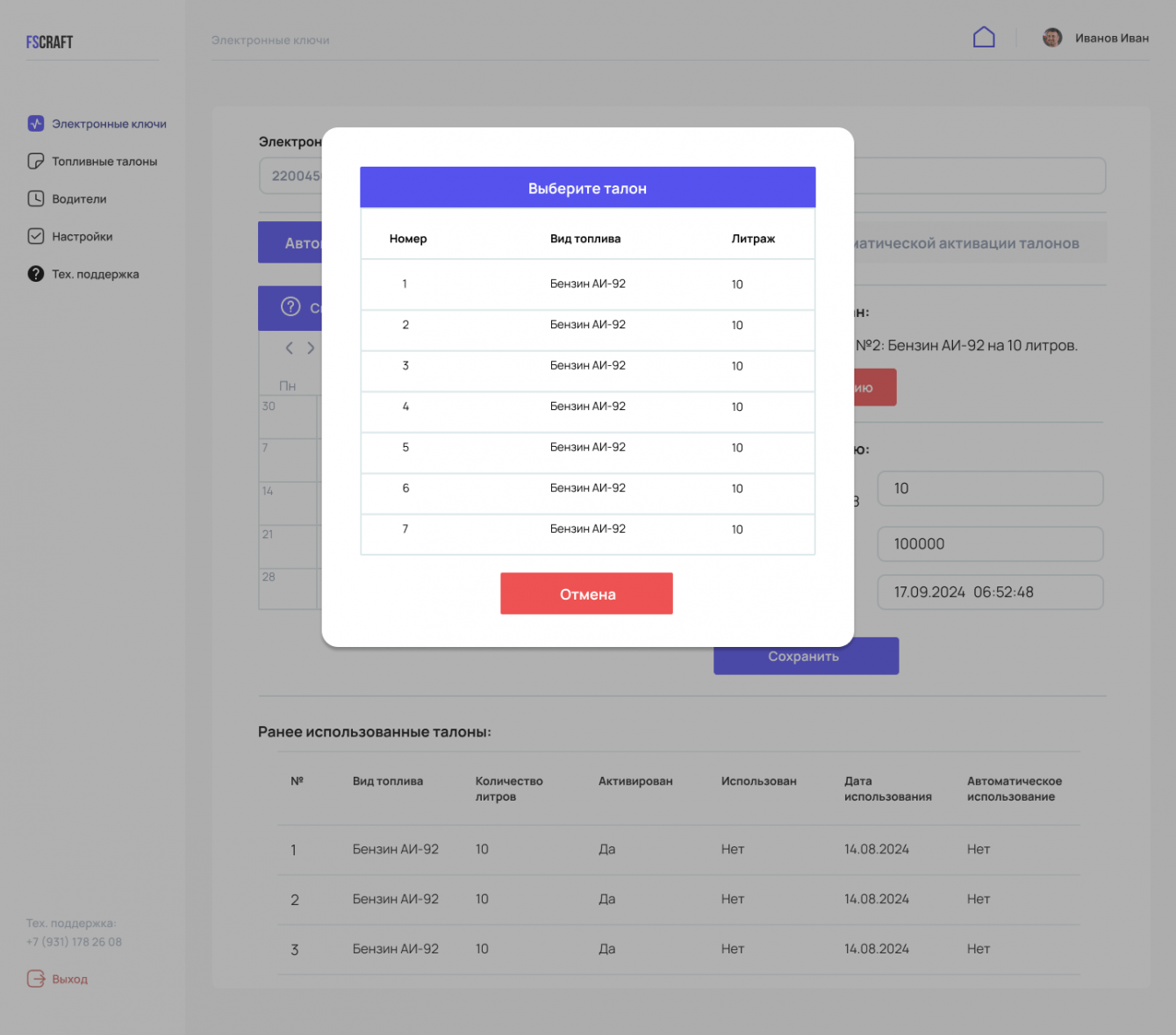Open Топливные талоны in the sidebar
This screenshot has height=1035, width=1176.
coord(104,162)
